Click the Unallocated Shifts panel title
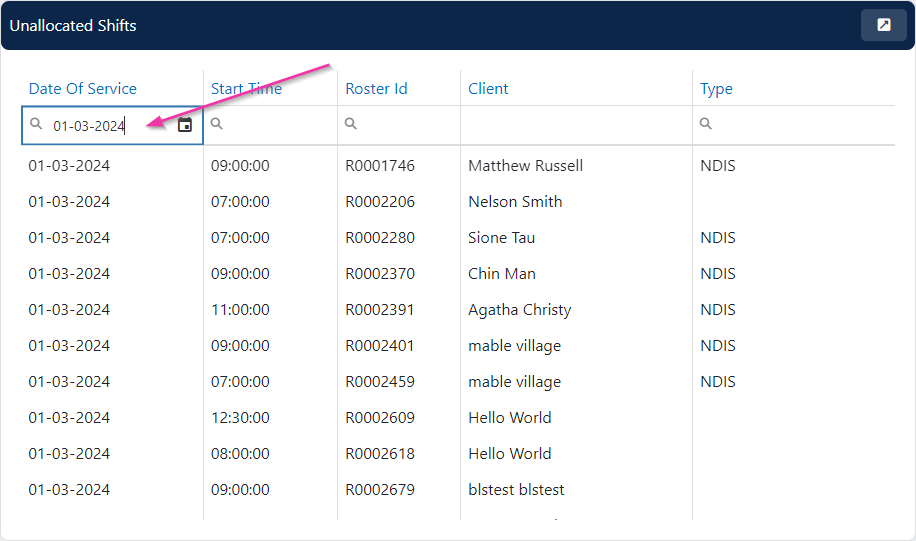Screen dimensions: 916x541 point(73,26)
